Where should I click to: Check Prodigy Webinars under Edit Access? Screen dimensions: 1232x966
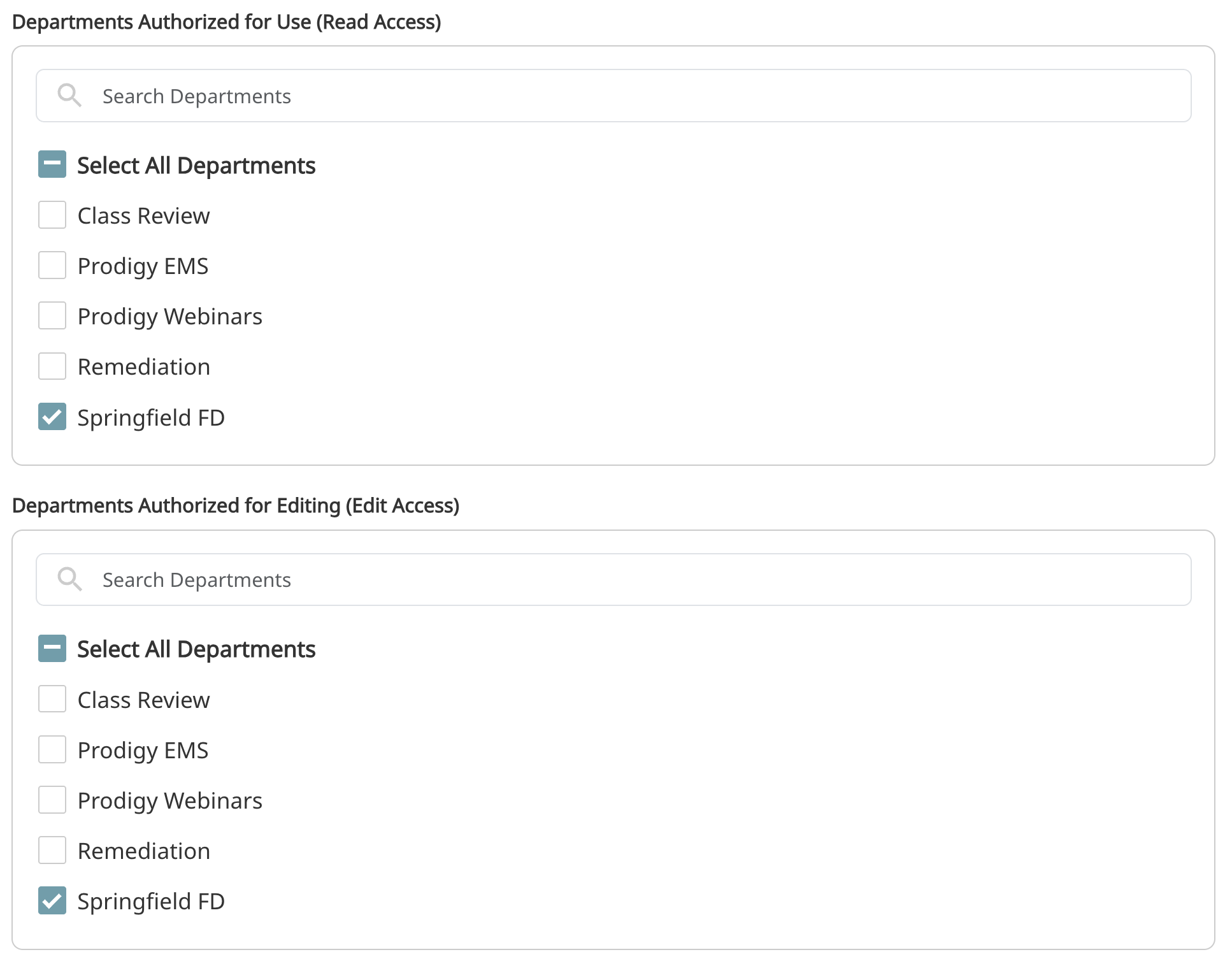pos(52,800)
